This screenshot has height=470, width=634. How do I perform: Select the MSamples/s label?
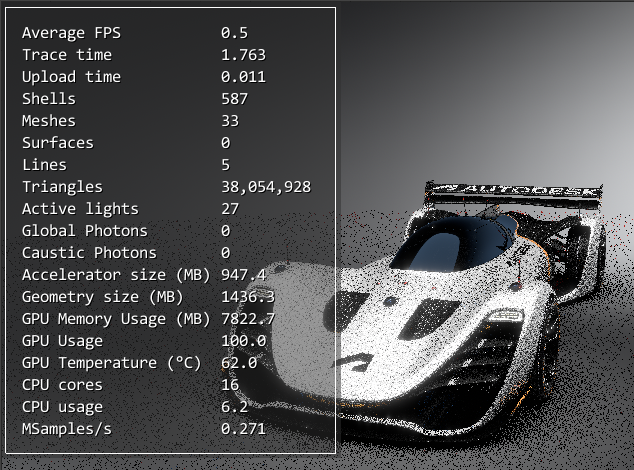tap(67, 429)
